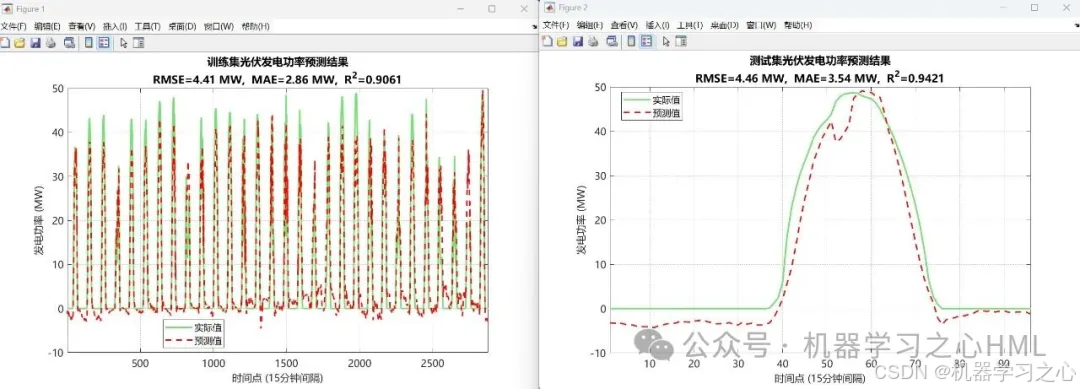Open Property Inspector in Figure 2 toolbar
The height and width of the screenshot is (389, 1080).
pos(681,41)
